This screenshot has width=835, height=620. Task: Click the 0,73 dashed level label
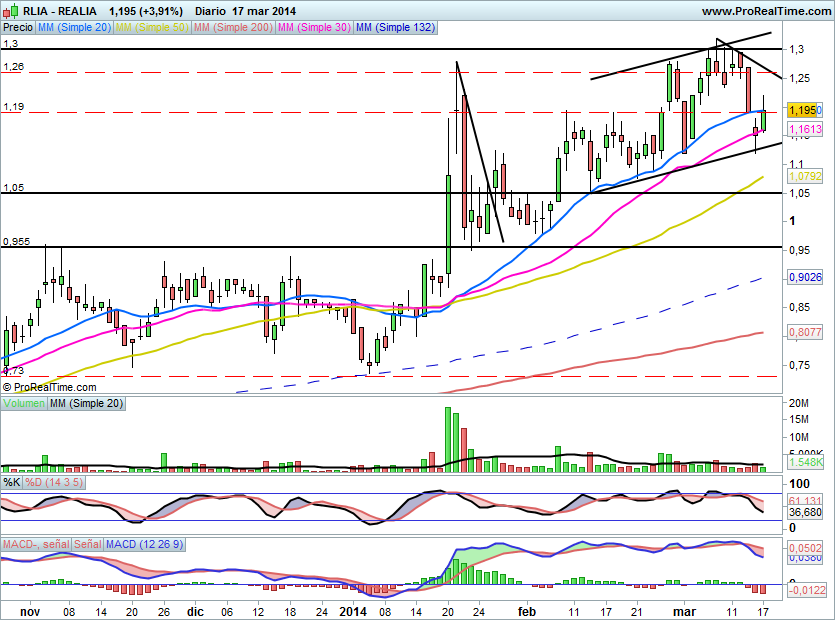point(14,370)
